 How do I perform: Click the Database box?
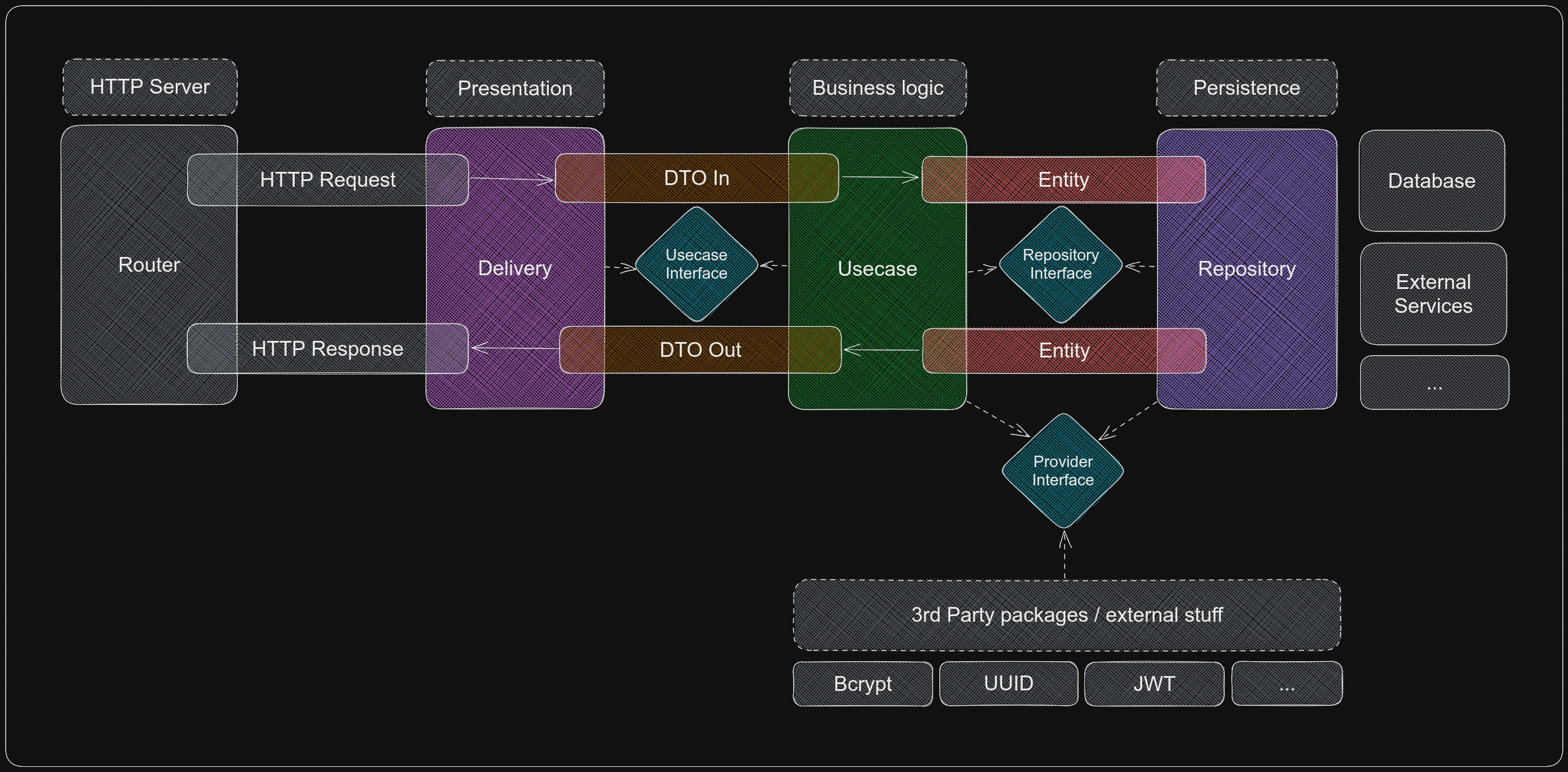[x=1431, y=181]
